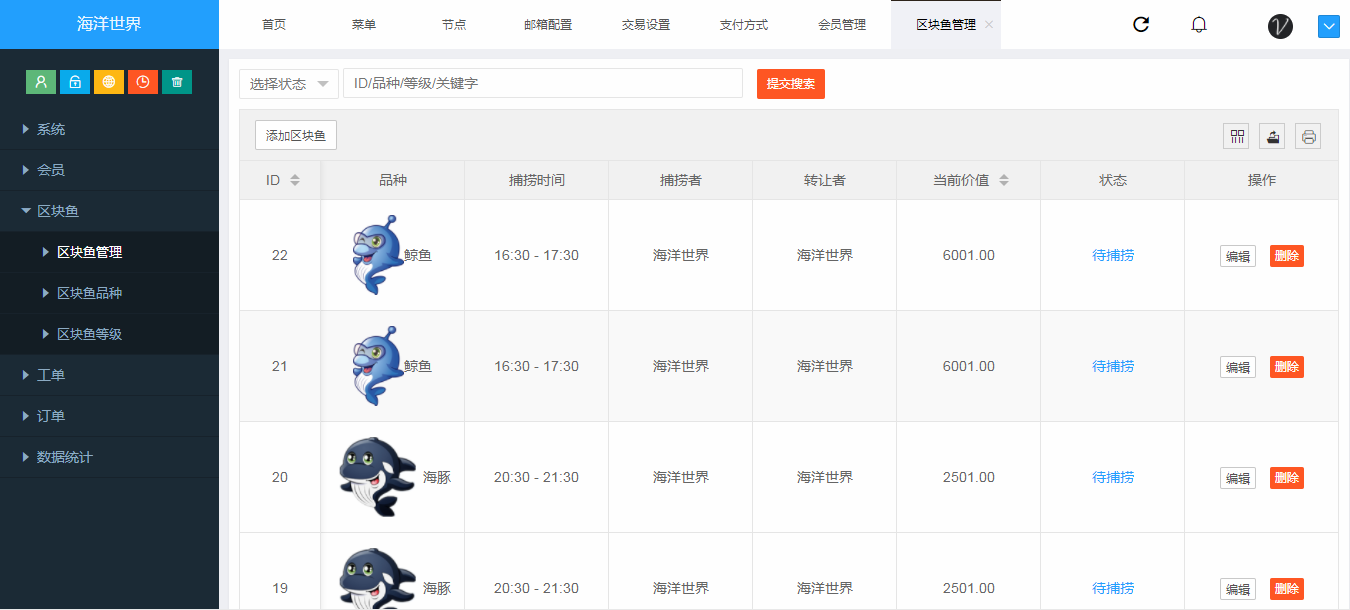Print the table using the printer icon

coord(1308,136)
